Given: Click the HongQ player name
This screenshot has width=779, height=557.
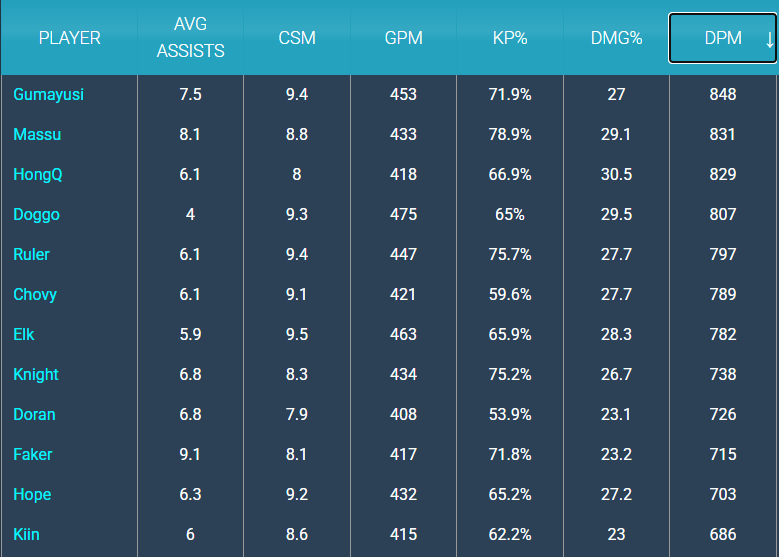Looking at the screenshot, I should click(38, 174).
